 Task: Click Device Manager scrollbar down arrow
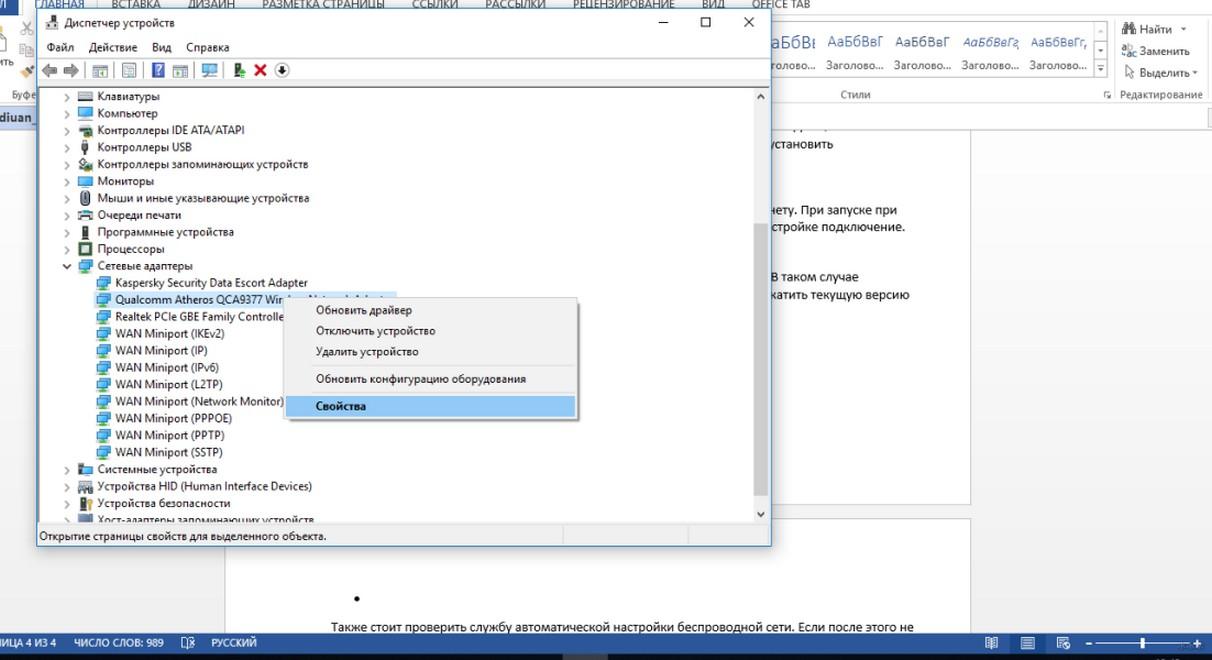coord(761,513)
